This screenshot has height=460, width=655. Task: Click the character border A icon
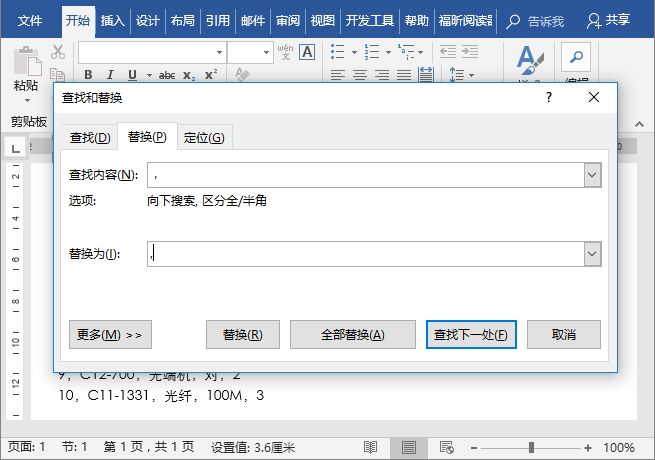307,52
